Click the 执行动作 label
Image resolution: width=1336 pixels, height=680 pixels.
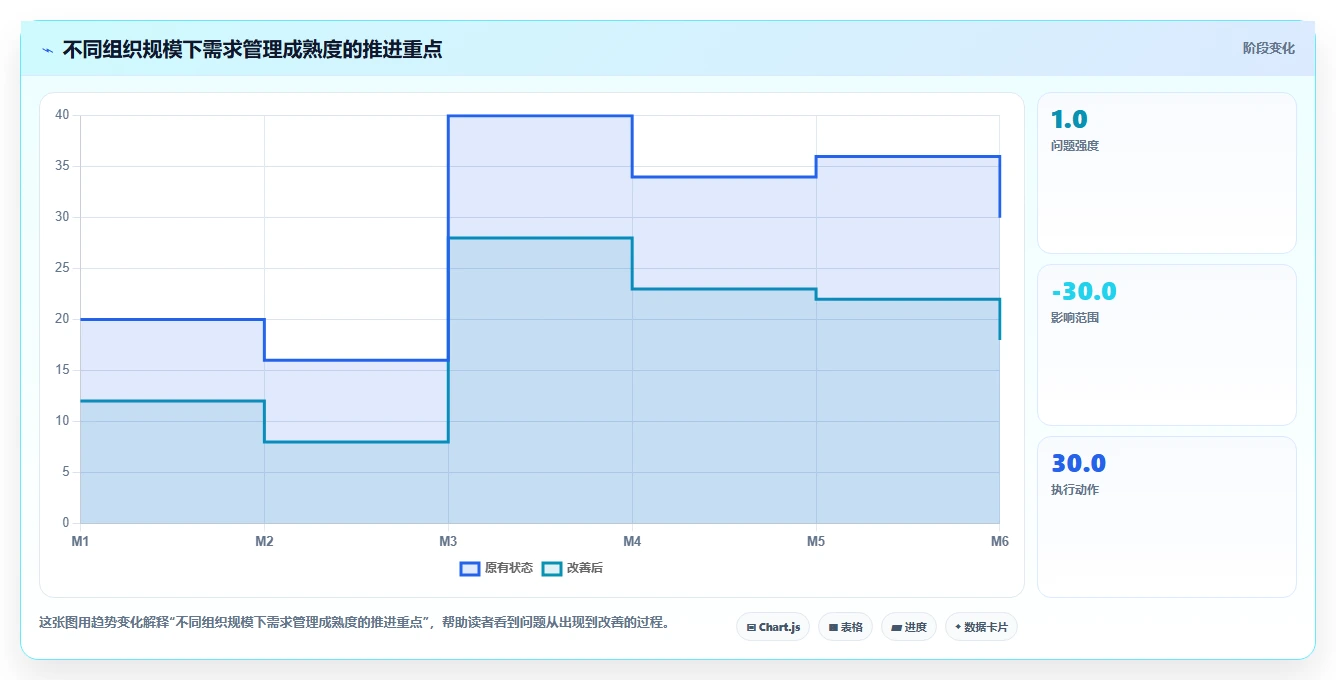click(x=1075, y=490)
